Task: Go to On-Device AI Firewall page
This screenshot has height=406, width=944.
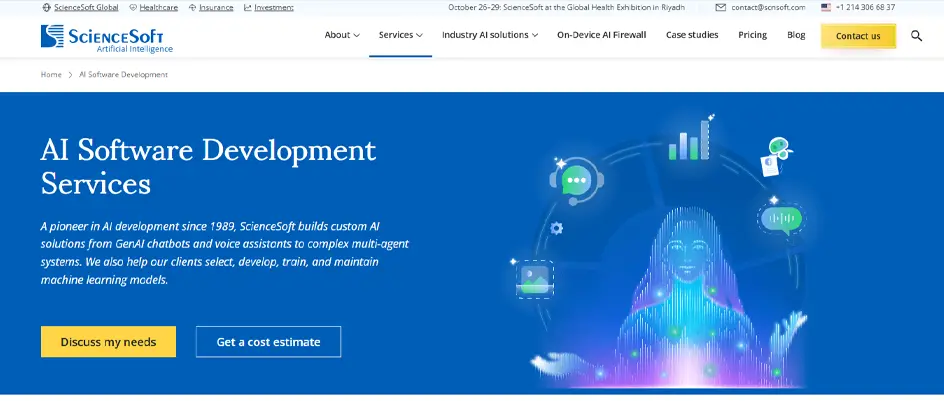Action: 601,35
